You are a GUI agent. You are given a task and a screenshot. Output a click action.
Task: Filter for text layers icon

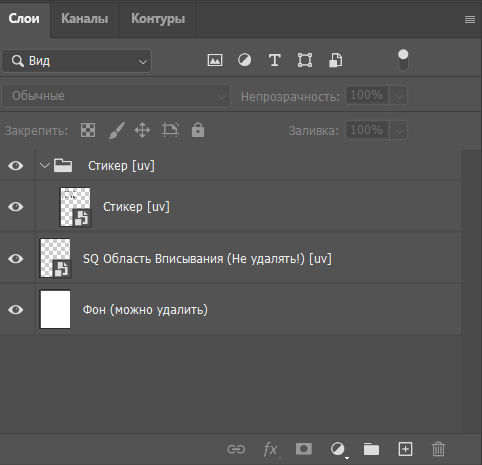pyautogui.click(x=274, y=60)
